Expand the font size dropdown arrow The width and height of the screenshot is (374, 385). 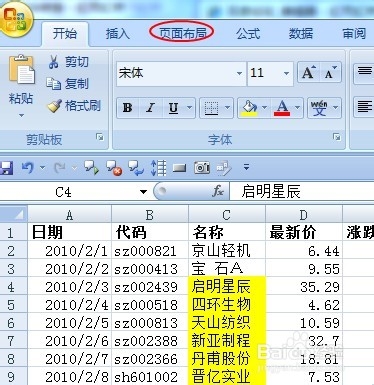286,73
